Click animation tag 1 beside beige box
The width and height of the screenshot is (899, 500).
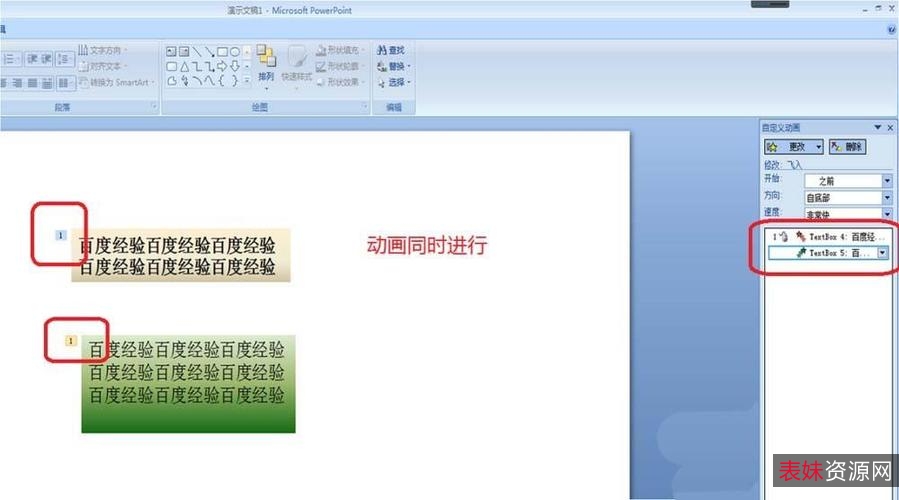60,235
